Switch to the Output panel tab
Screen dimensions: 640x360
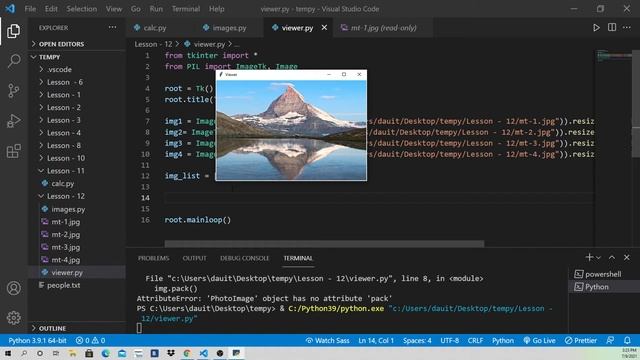194,258
